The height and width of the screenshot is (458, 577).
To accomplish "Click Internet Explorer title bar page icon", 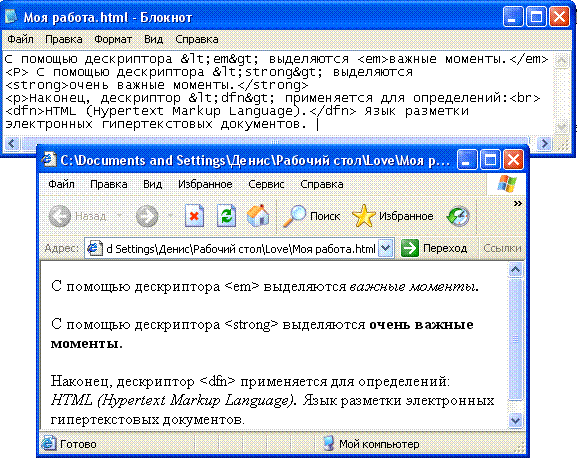I will click(x=49, y=159).
